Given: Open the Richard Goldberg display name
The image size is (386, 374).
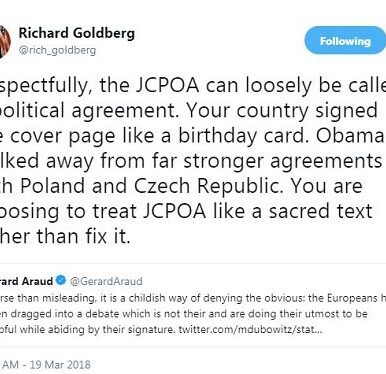Looking at the screenshot, I should (77, 33).
